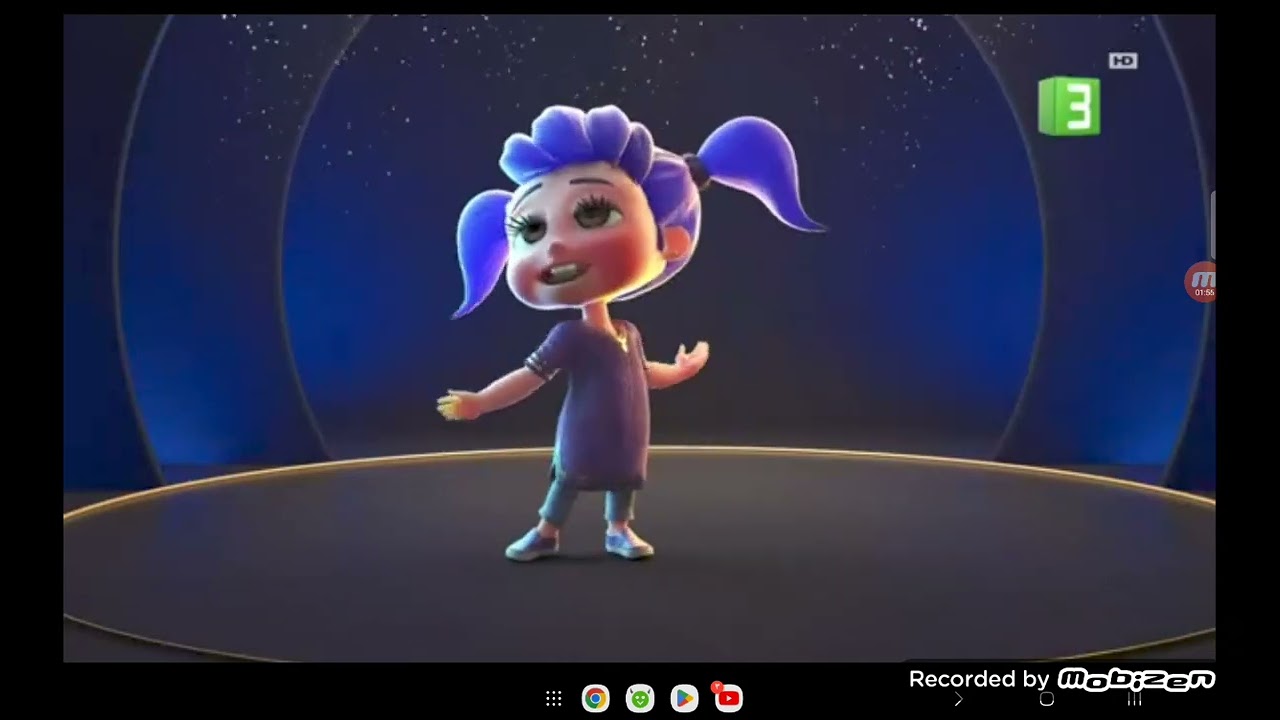This screenshot has height=720, width=1280.
Task: Tap the Android home navigation button
Action: 1047,700
